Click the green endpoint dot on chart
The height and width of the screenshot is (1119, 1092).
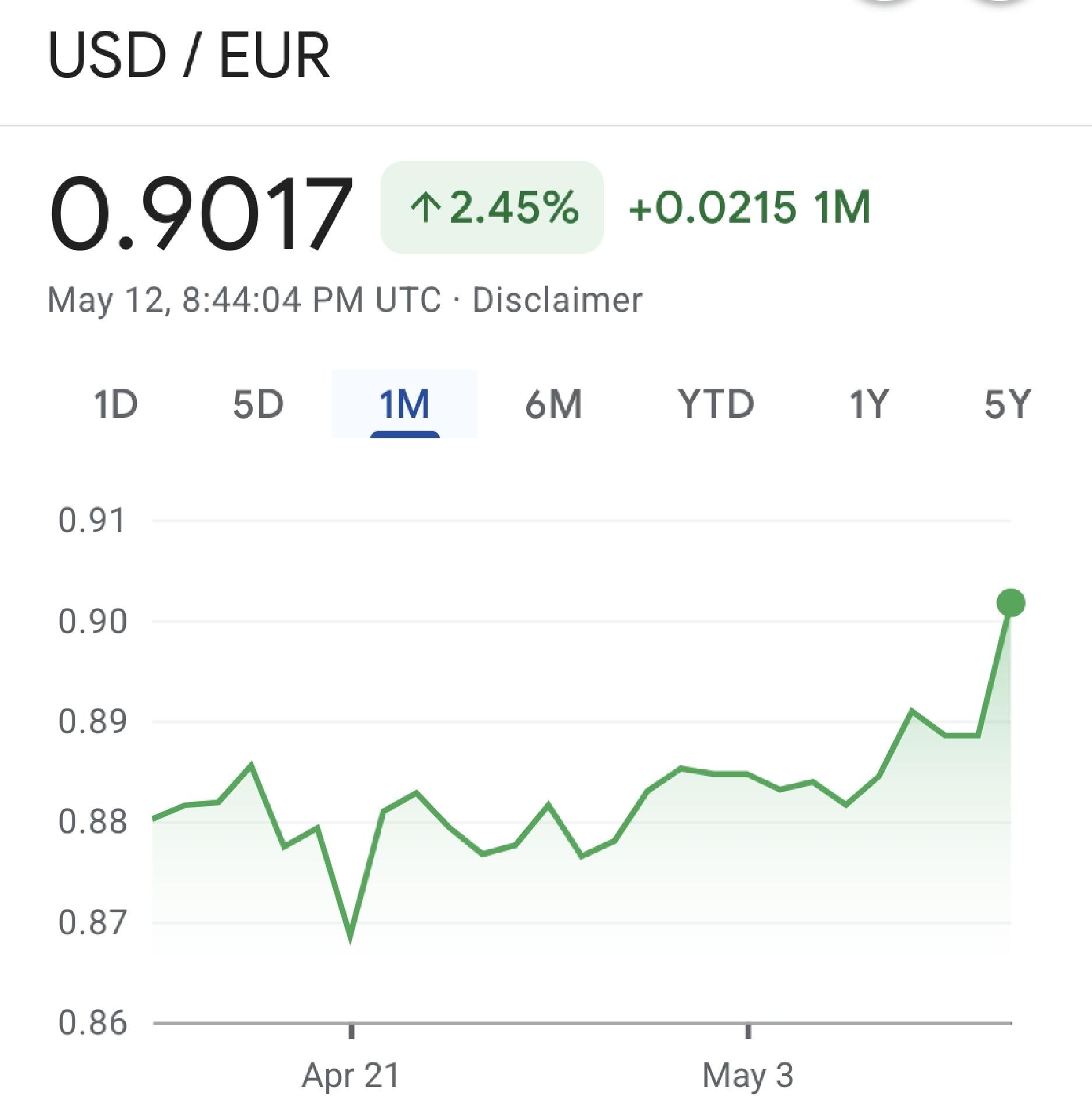tap(1011, 603)
